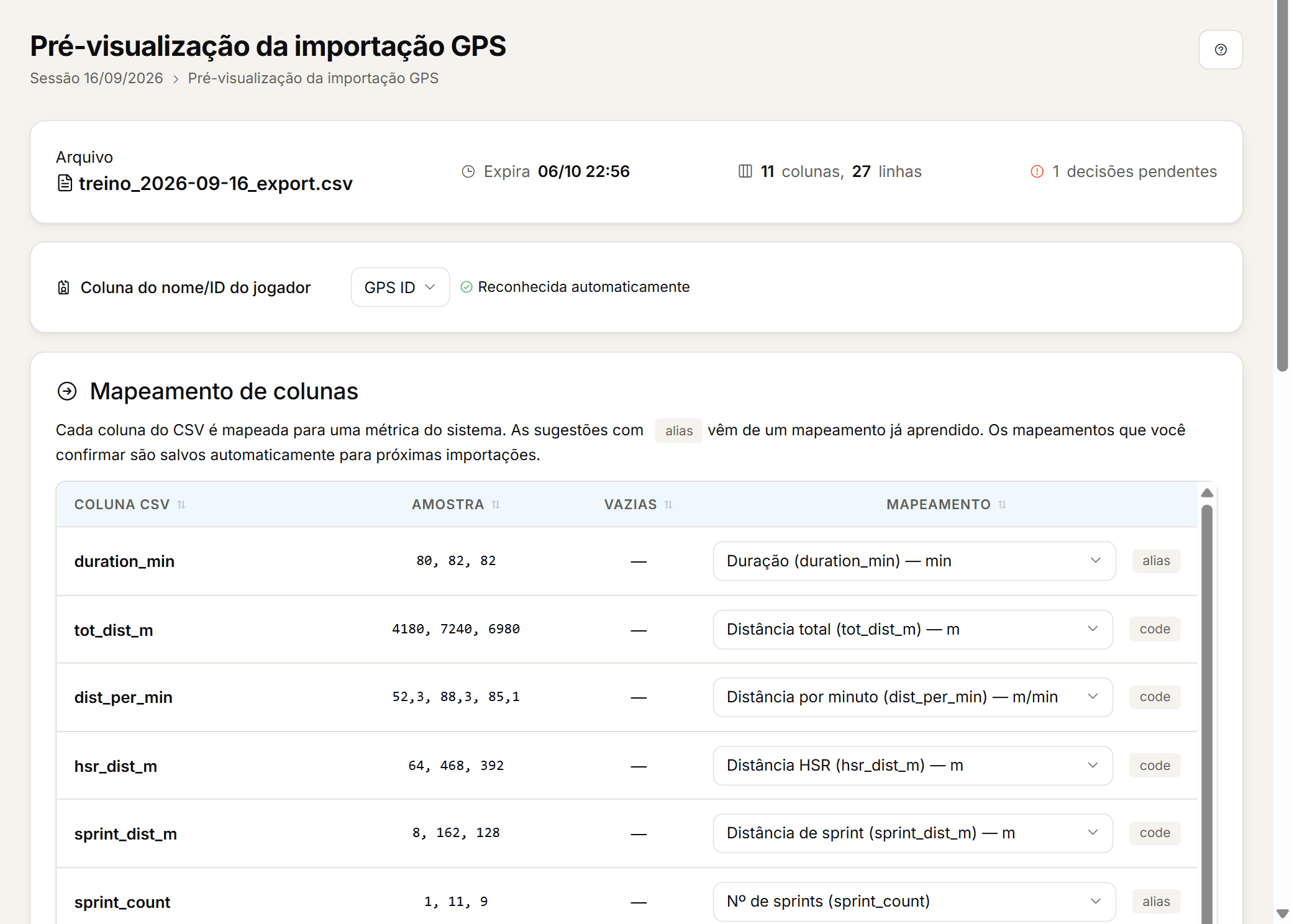Select the dist_per_min column name

coord(124,697)
